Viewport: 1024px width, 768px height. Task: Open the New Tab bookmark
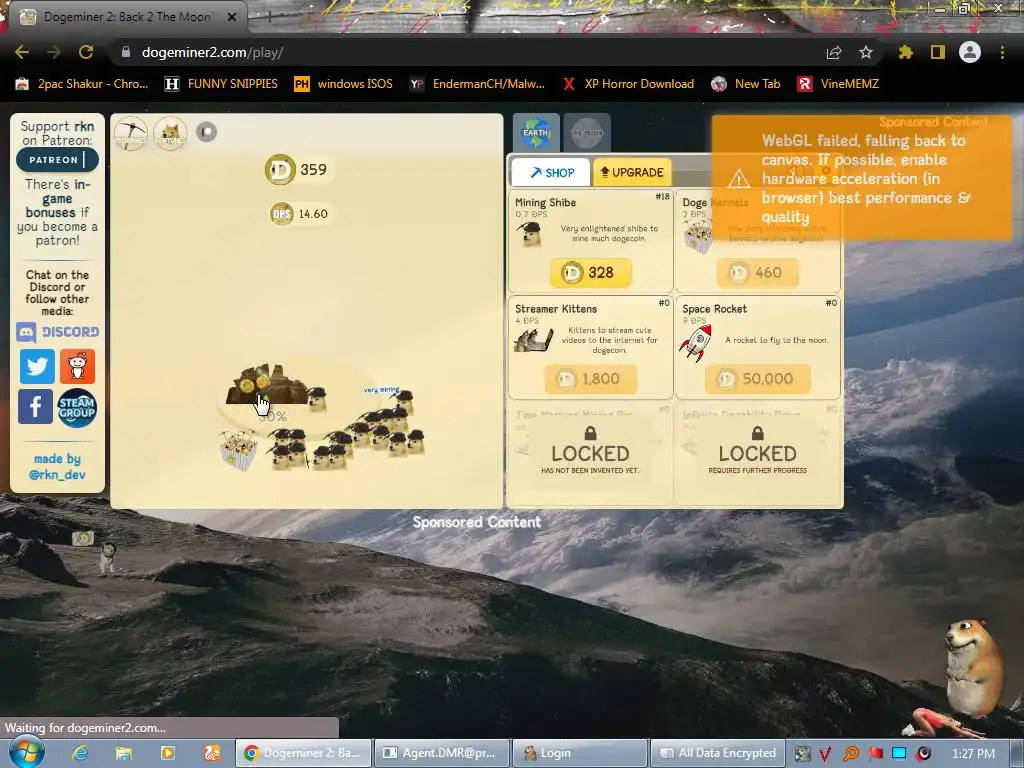pos(746,84)
